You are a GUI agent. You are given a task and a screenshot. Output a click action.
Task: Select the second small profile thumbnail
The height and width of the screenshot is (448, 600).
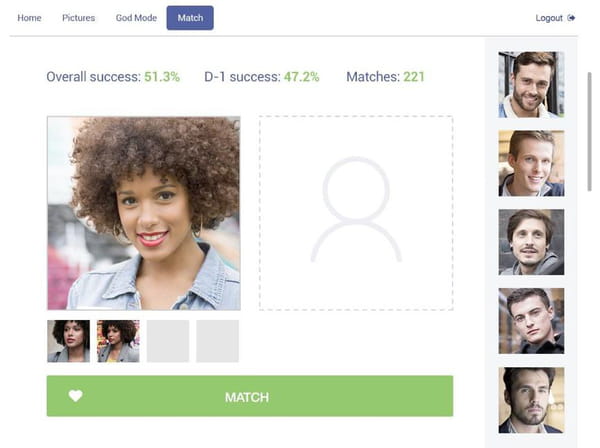click(118, 341)
